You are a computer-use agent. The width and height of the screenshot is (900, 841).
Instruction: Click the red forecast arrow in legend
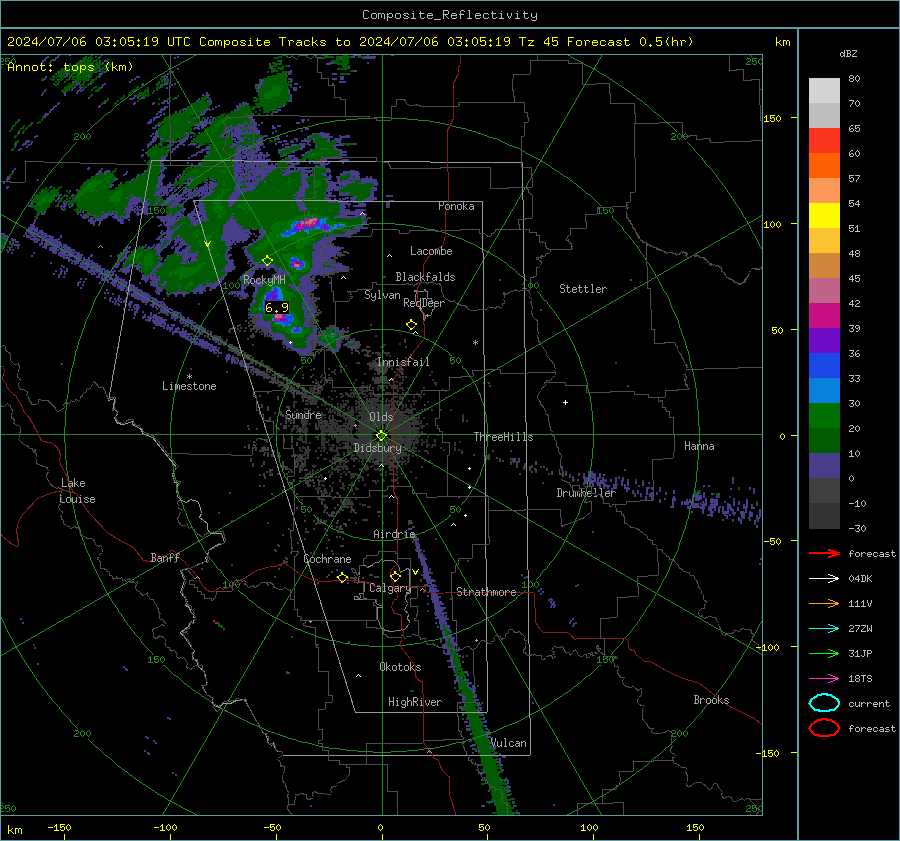[x=824, y=553]
